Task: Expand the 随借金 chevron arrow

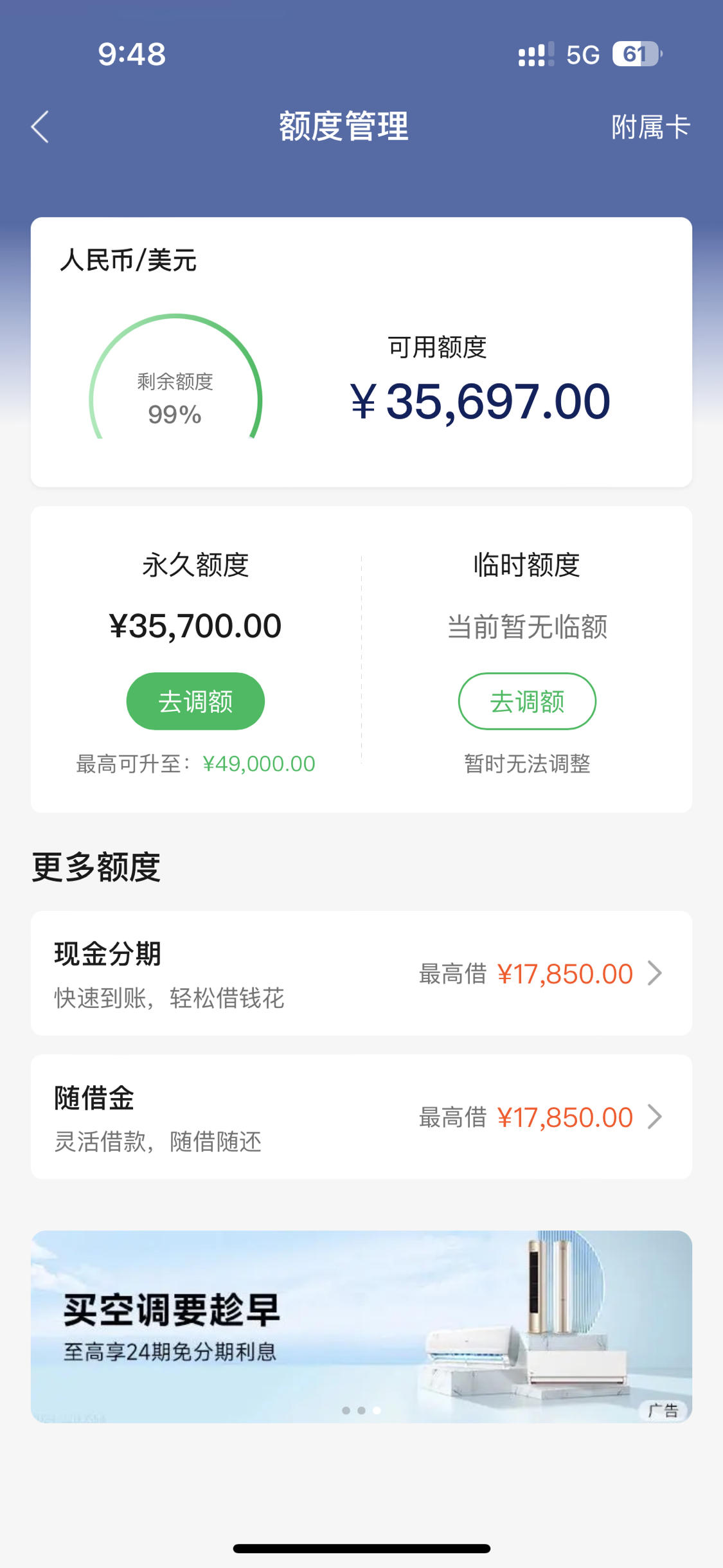Action: pos(655,1117)
